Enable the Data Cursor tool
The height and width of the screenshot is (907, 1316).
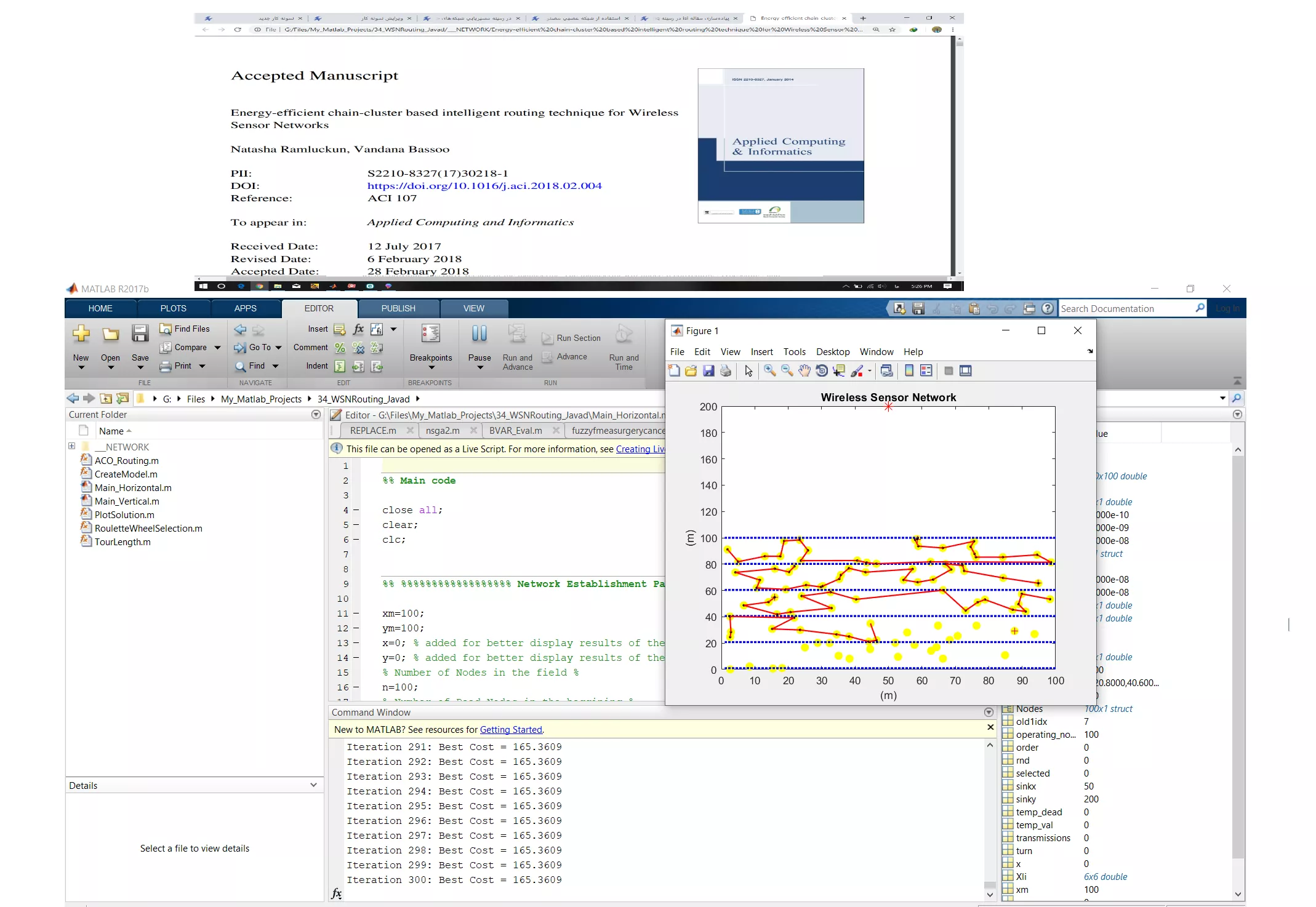click(838, 370)
